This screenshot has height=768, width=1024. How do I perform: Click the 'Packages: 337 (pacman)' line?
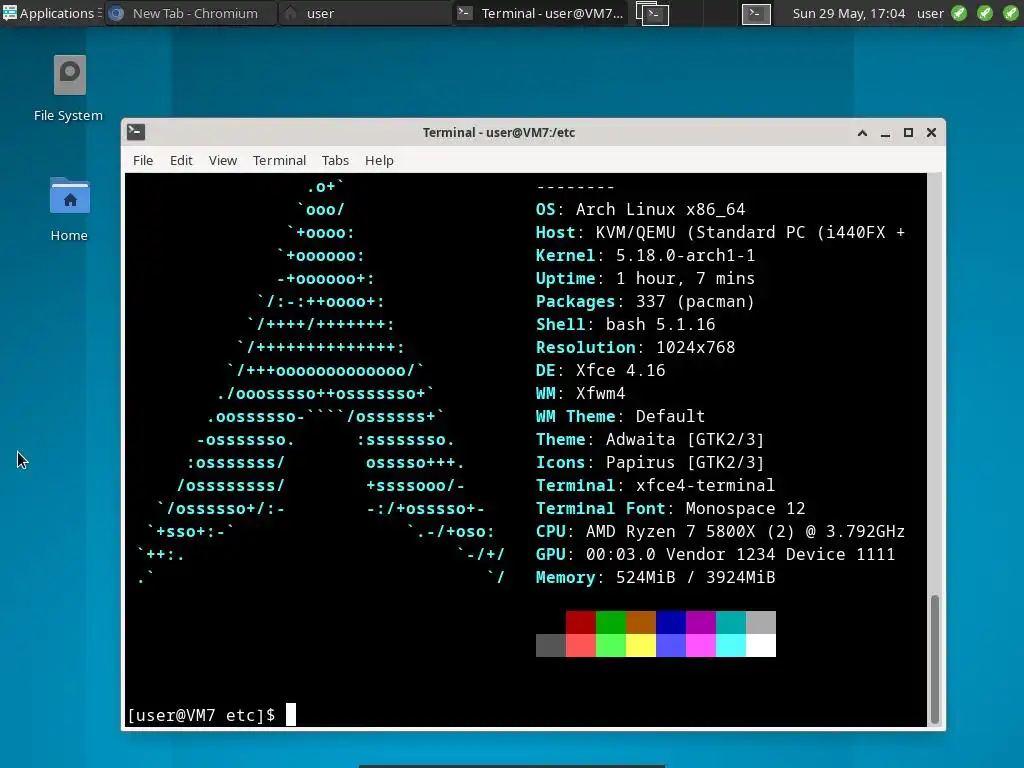(645, 301)
